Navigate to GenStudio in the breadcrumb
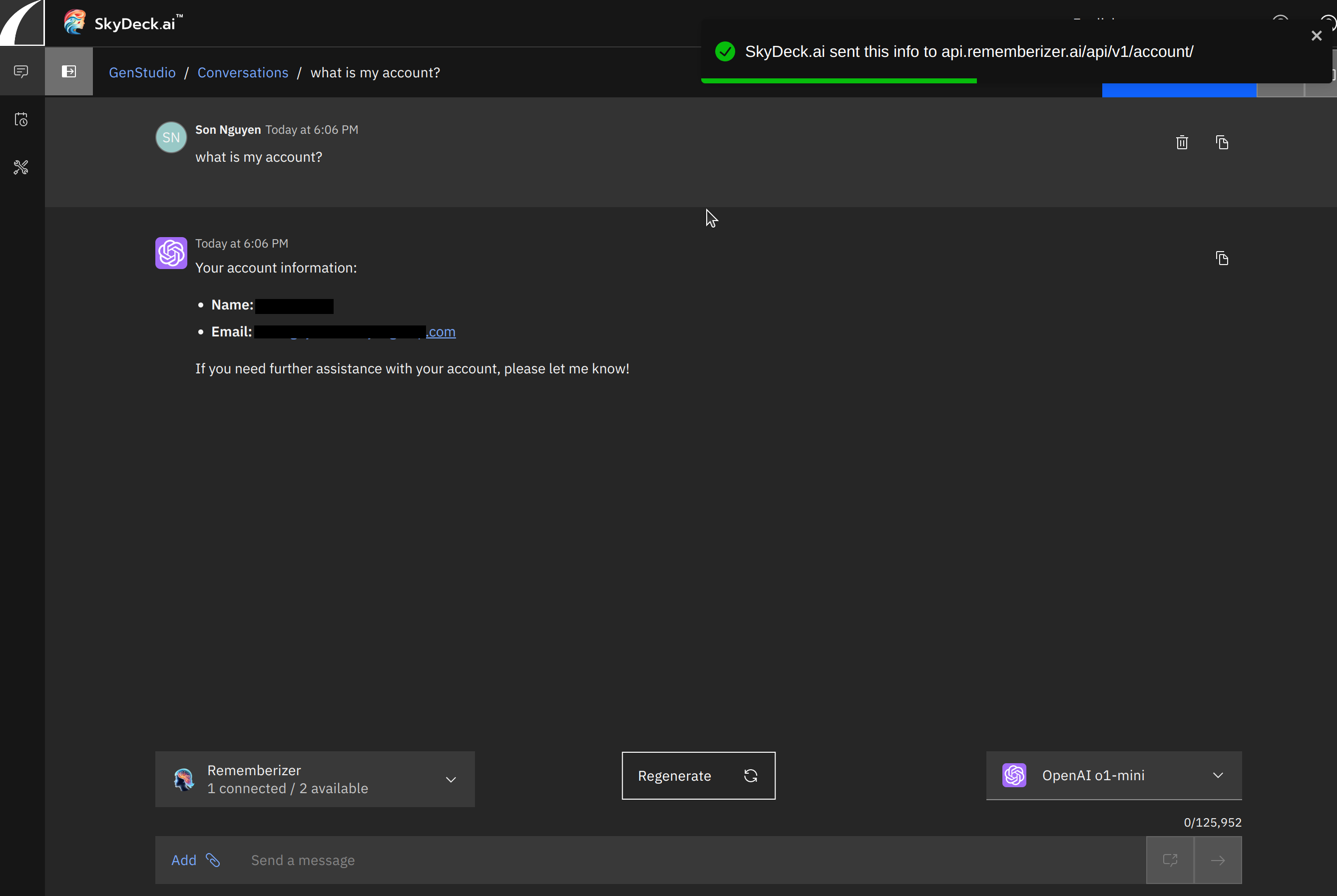The image size is (1337, 896). pyautogui.click(x=142, y=72)
